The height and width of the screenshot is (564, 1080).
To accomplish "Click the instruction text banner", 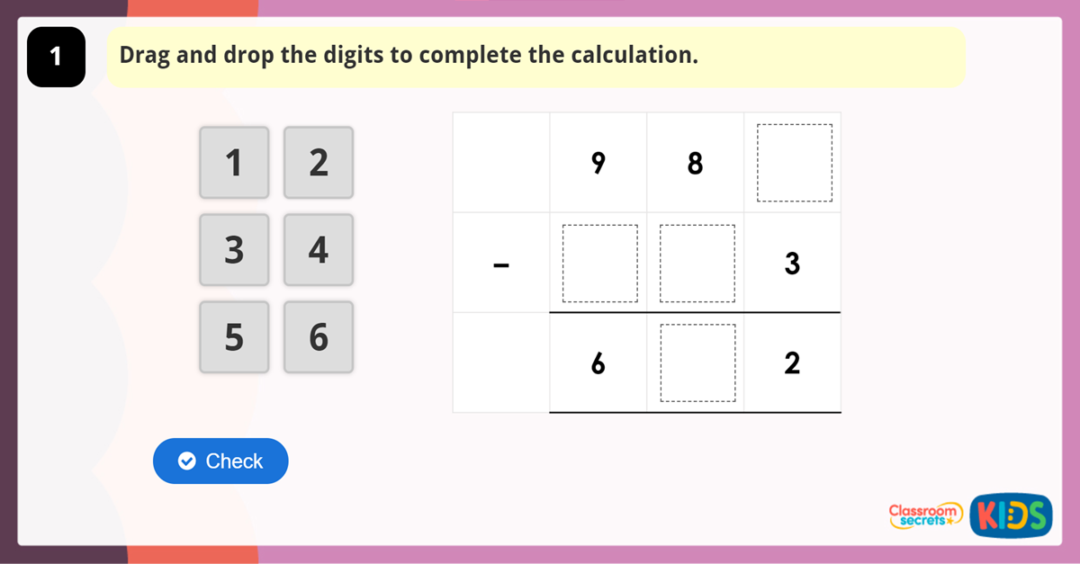I will pos(535,56).
